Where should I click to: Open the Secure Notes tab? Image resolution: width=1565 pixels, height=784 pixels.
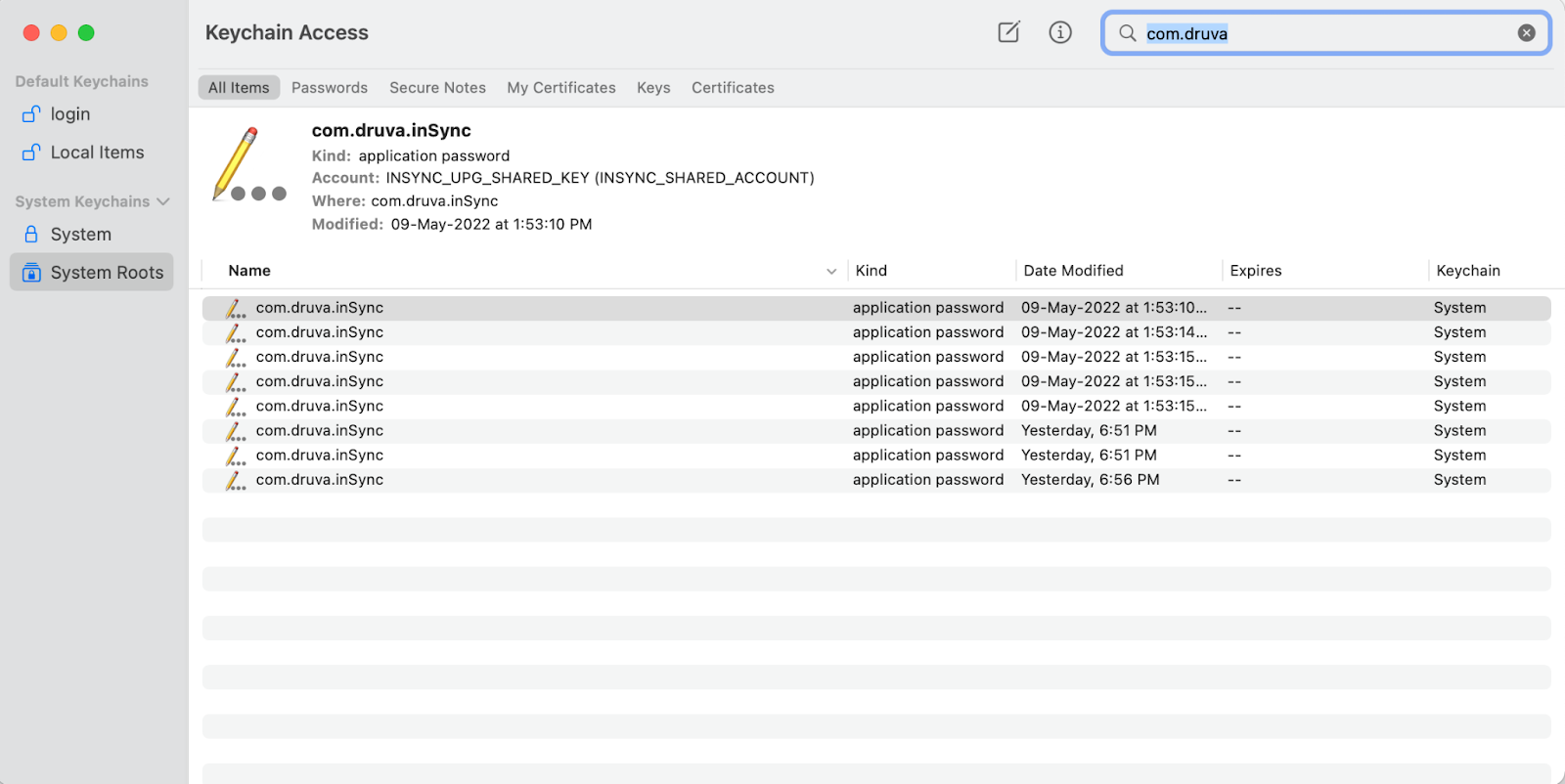click(x=437, y=88)
